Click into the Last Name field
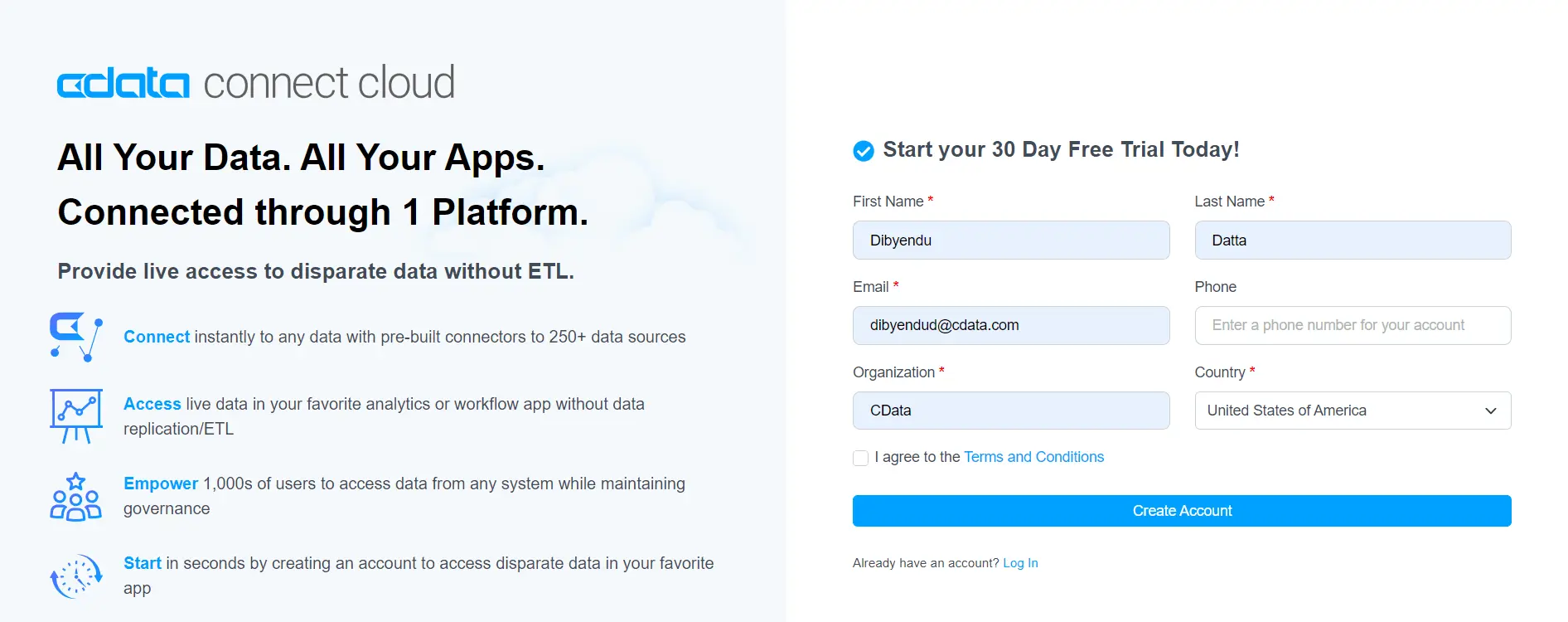Viewport: 1568px width, 622px height. tap(1352, 241)
